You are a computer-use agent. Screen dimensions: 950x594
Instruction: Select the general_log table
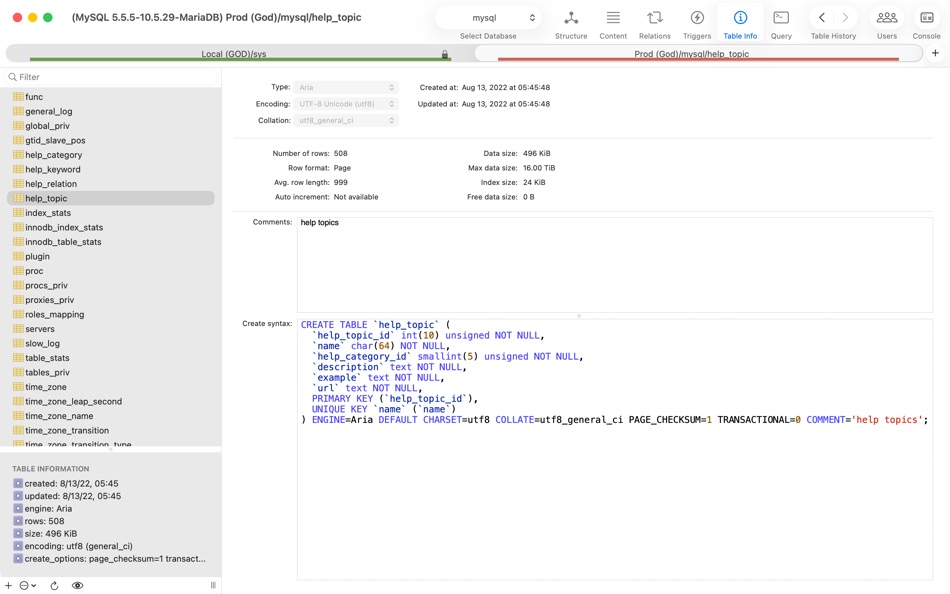110,111
